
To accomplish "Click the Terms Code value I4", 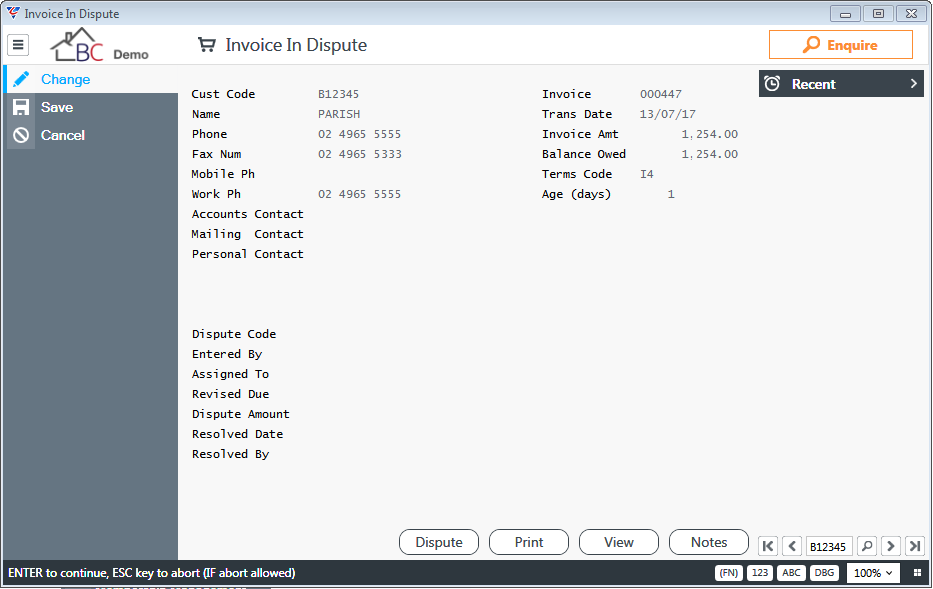I will pos(647,174).
